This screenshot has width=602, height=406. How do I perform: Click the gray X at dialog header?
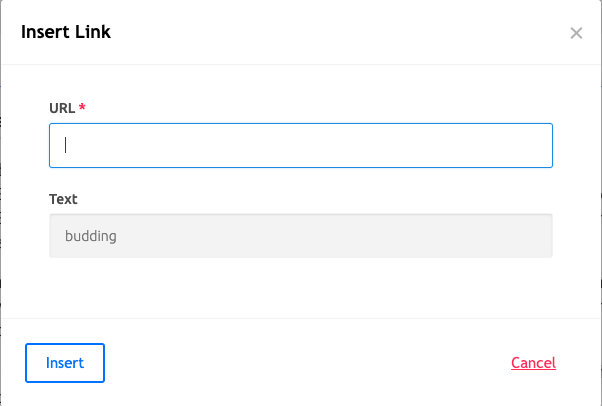(x=576, y=33)
